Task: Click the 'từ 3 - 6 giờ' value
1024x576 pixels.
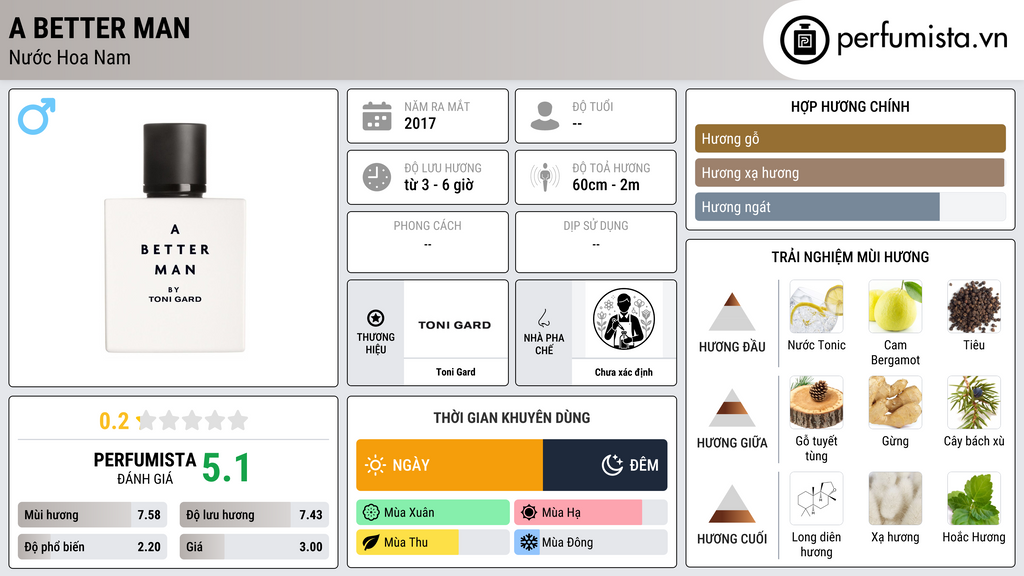Action: point(439,185)
